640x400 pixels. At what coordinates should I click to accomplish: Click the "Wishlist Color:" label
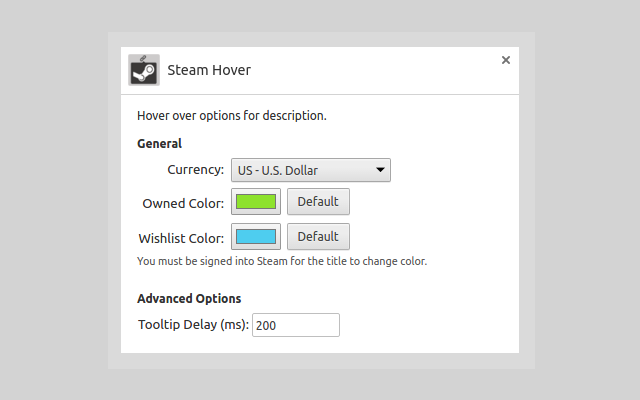[181, 238]
